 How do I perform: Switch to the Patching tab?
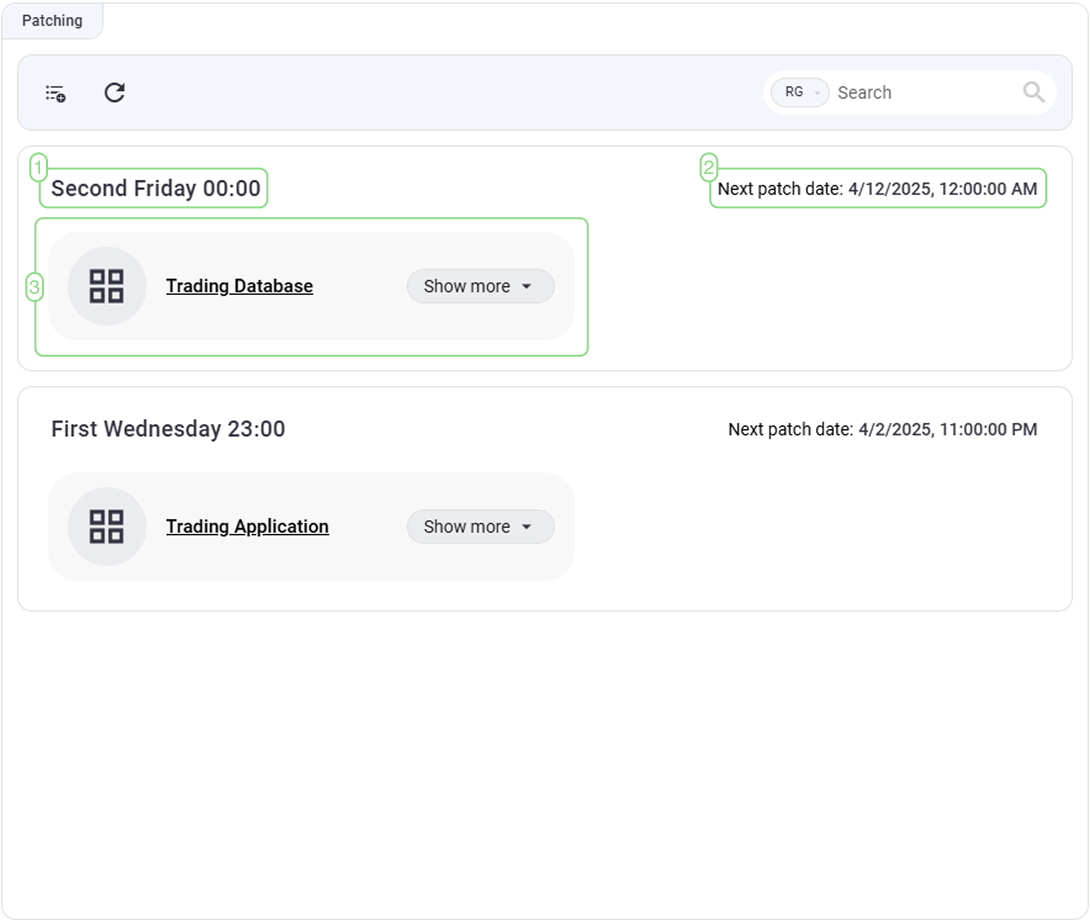(x=52, y=20)
